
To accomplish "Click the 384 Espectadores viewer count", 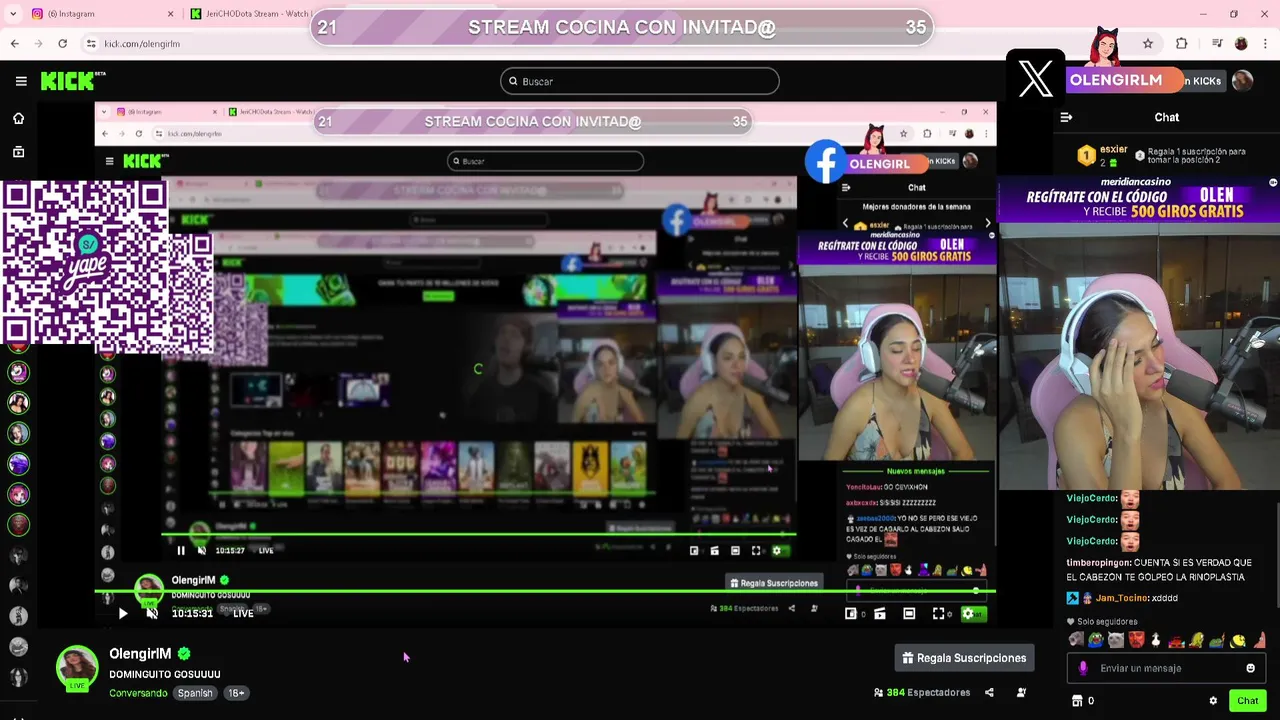I will (922, 692).
